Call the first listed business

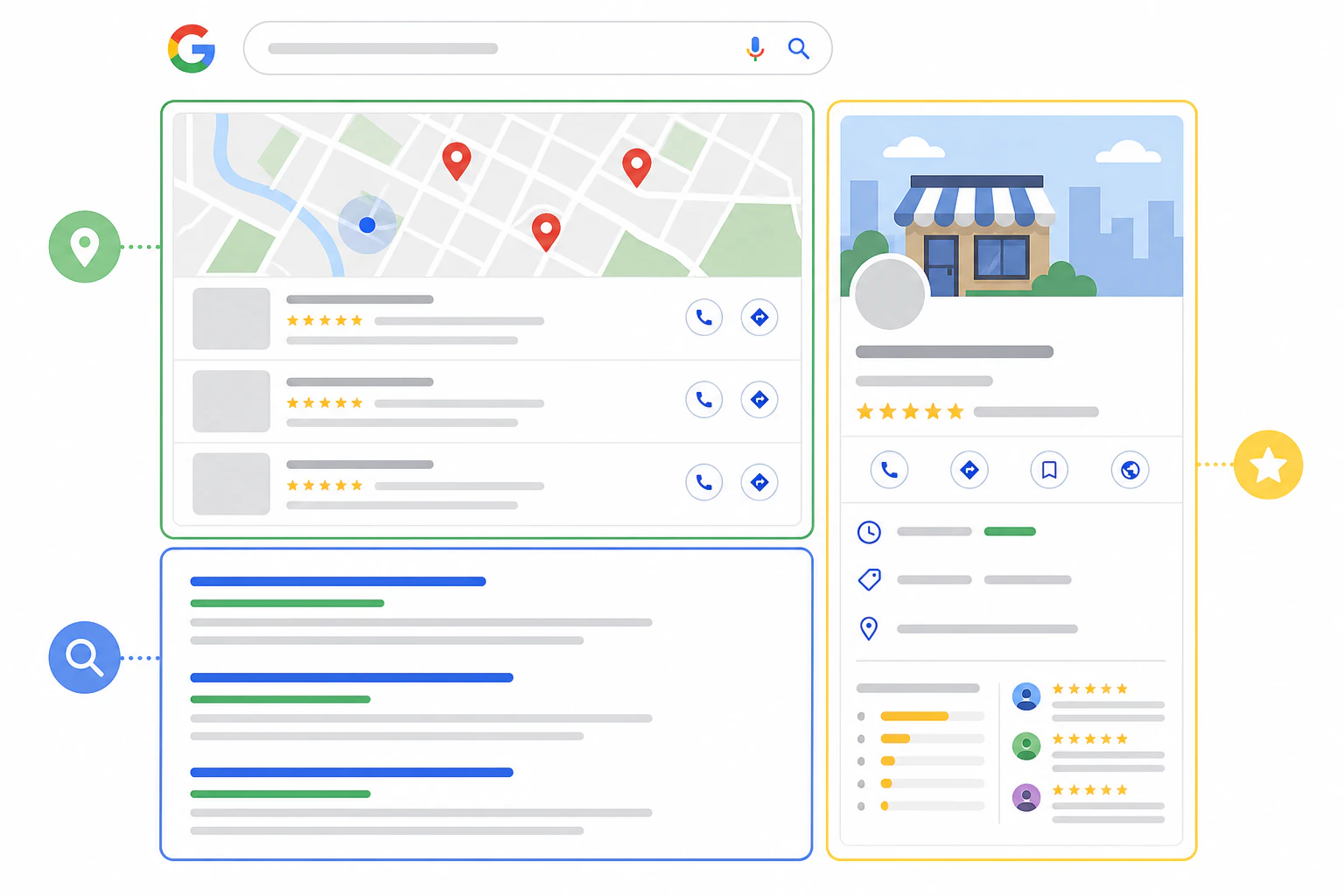pos(704,318)
